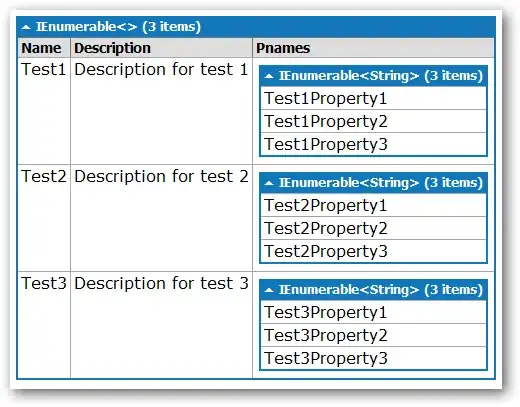Collapse Test1's IEnumerable<String> list
The height and width of the screenshot is (407, 520).
pyautogui.click(x=269, y=76)
